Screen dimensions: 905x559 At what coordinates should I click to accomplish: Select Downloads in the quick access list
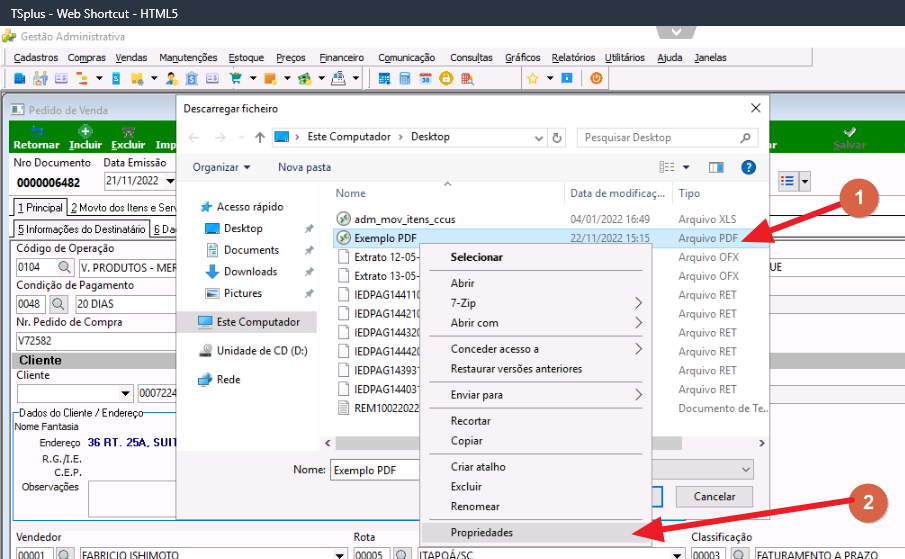[x=250, y=272]
